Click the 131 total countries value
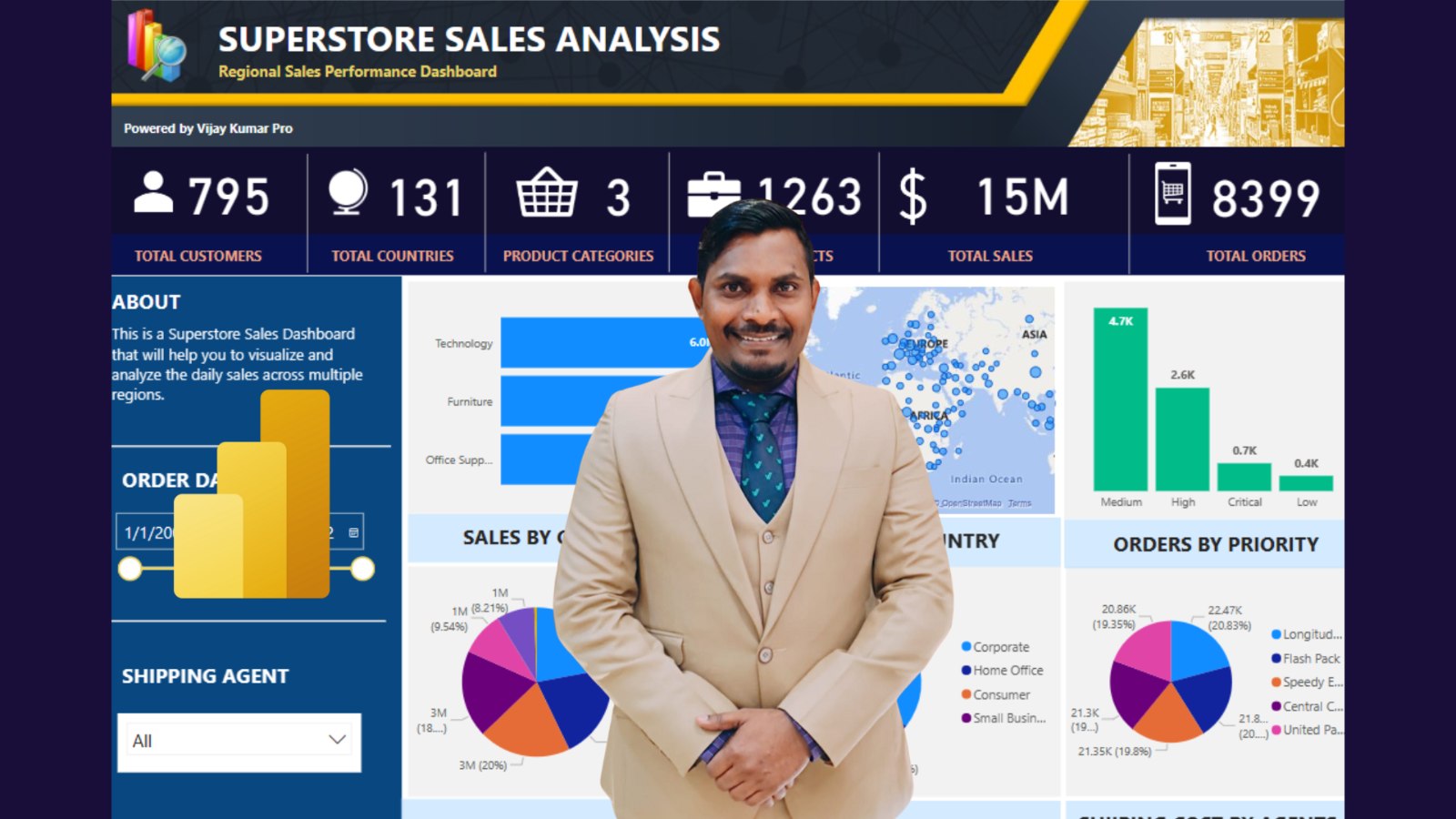The height and width of the screenshot is (819, 1456). tap(426, 197)
